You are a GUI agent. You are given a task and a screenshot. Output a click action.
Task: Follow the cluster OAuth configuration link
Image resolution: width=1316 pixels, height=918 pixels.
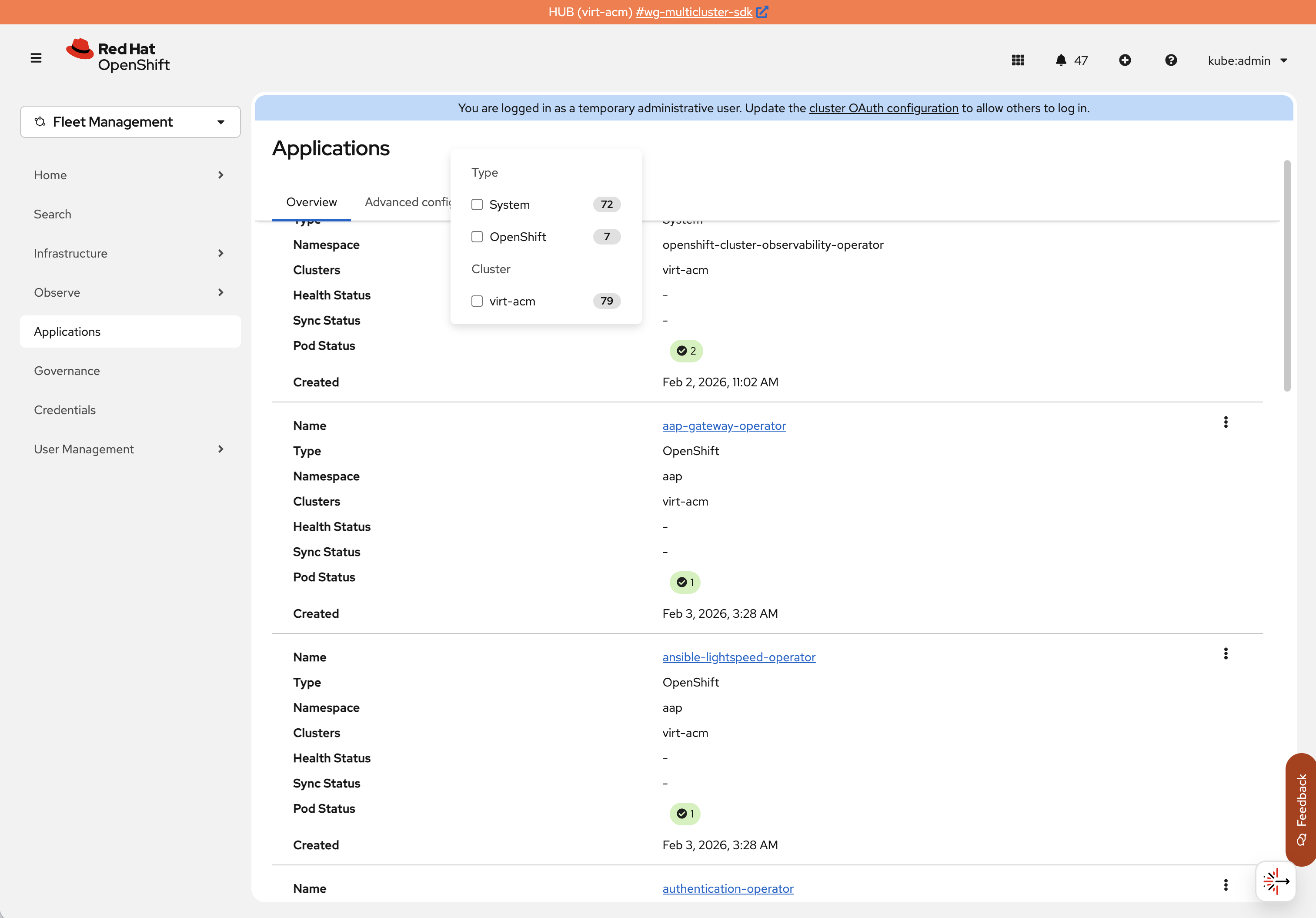point(883,108)
